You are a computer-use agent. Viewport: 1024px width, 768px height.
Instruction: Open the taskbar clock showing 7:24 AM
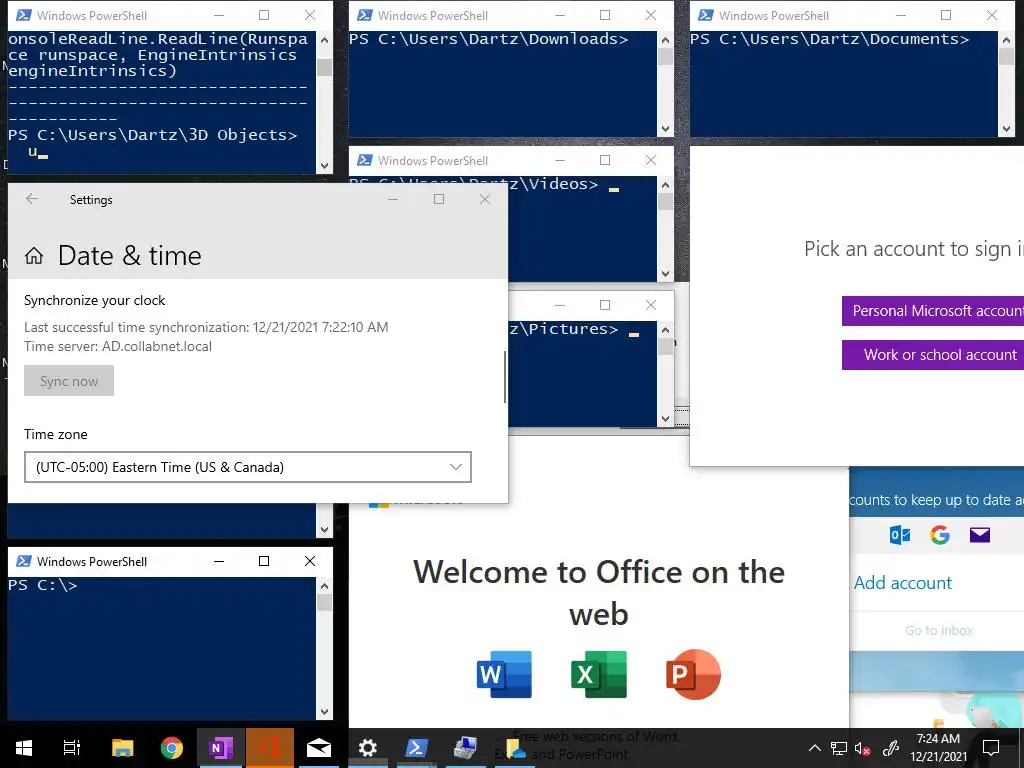tap(938, 748)
